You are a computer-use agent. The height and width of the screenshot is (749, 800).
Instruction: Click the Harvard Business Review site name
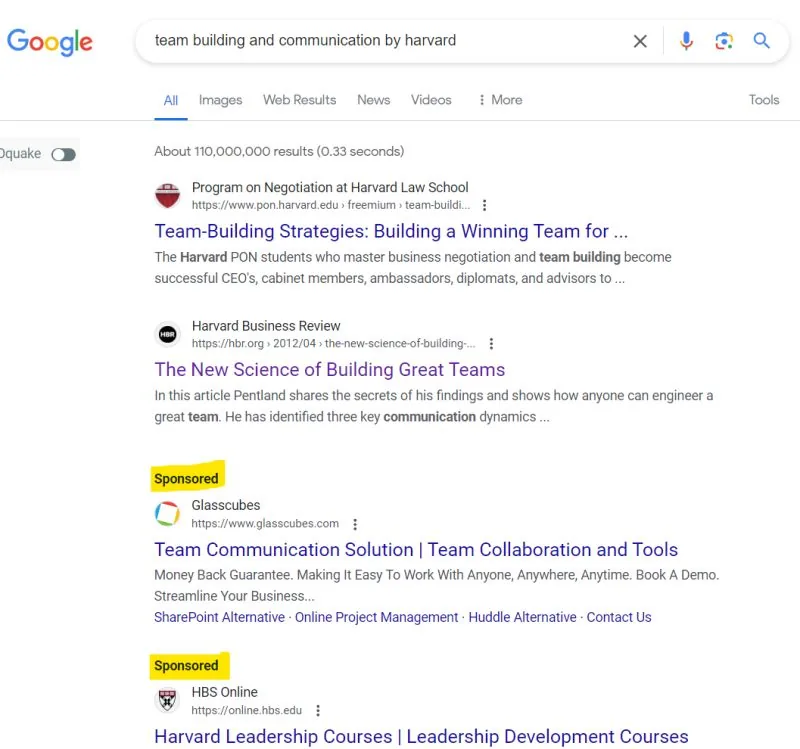point(266,326)
